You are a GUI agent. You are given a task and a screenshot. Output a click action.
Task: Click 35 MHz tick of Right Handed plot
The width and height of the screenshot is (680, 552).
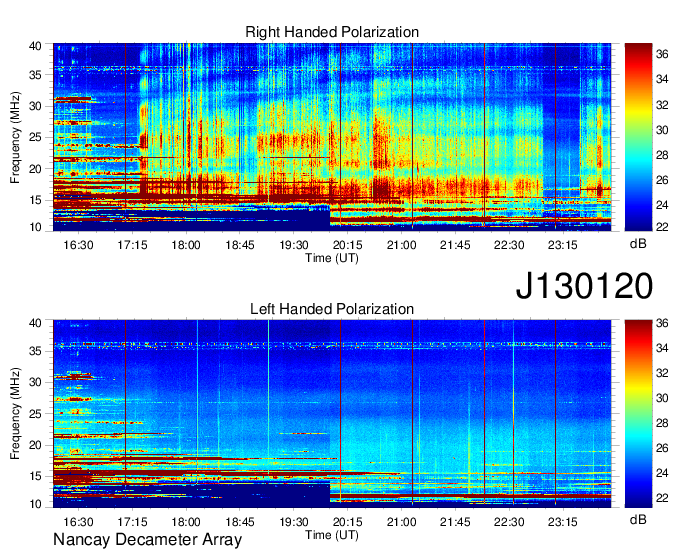tap(36, 75)
